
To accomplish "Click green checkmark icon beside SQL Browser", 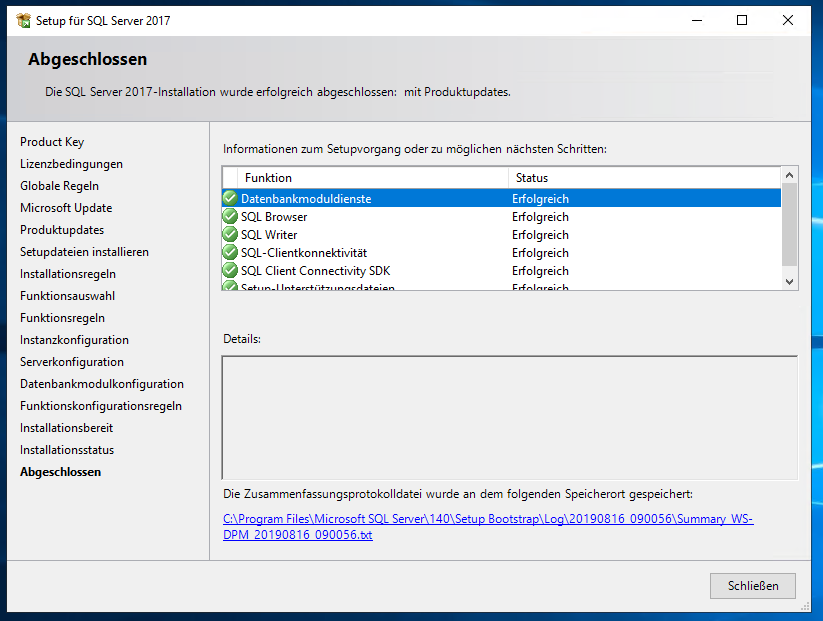I will pyautogui.click(x=230, y=216).
